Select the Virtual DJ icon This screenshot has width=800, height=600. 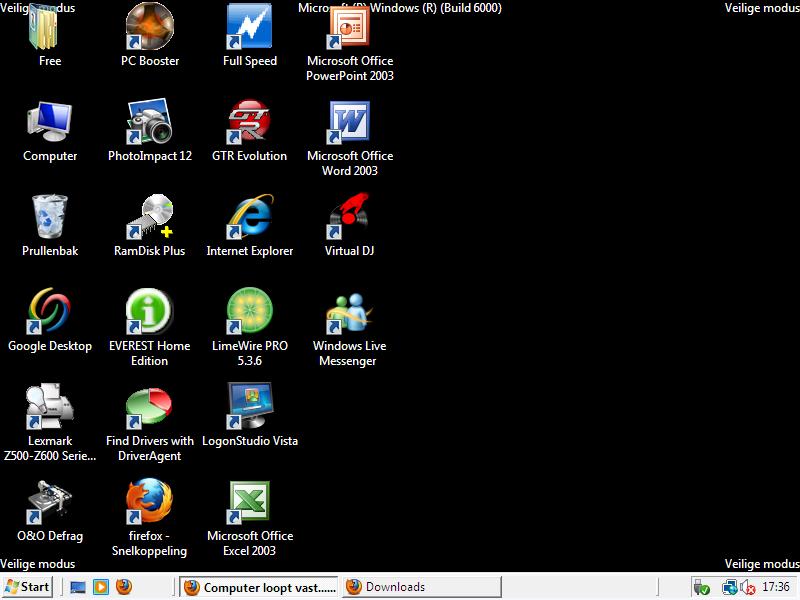click(349, 217)
